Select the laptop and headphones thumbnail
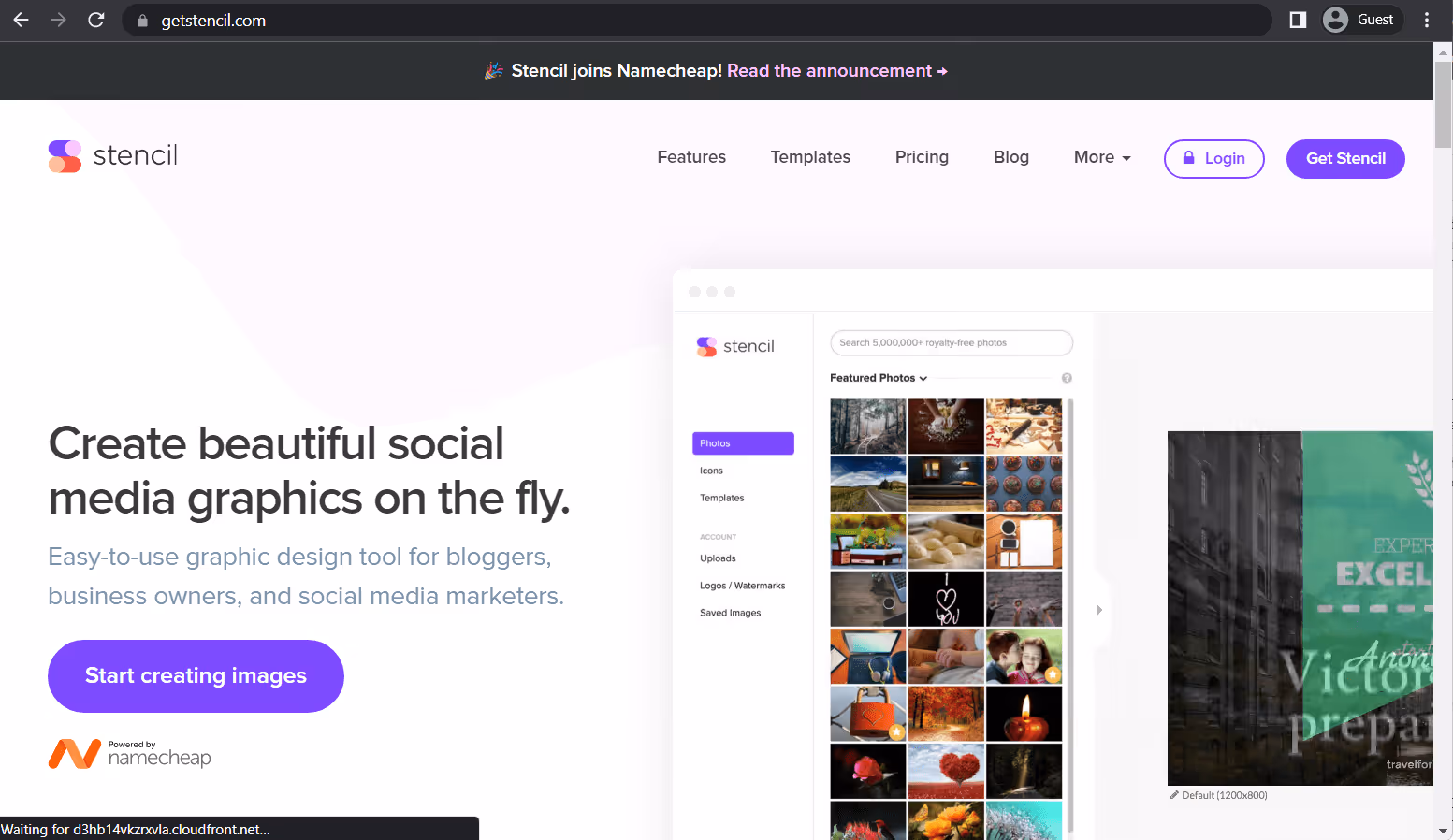1453x840 pixels. (868, 656)
